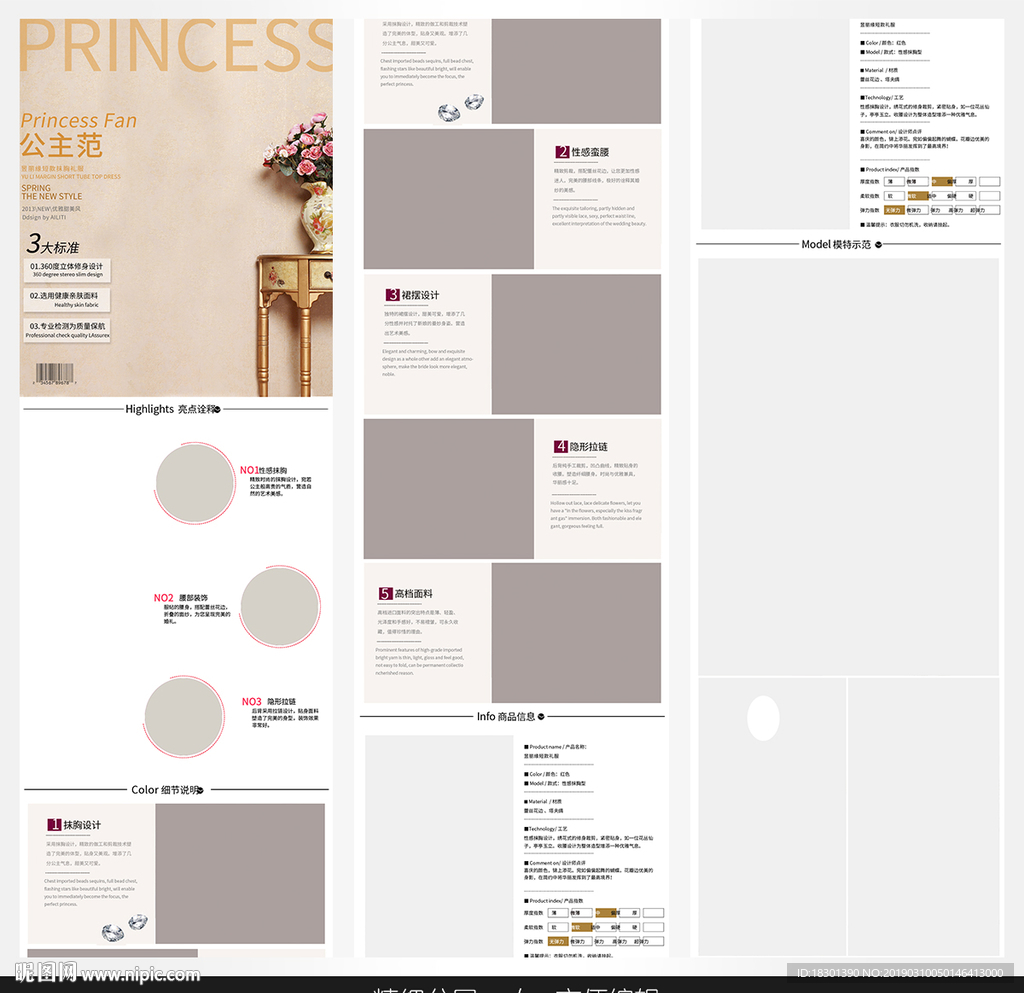The width and height of the screenshot is (1024, 993).
Task: Select the number 5 badge beside 高档面料
Action: pyautogui.click(x=385, y=594)
